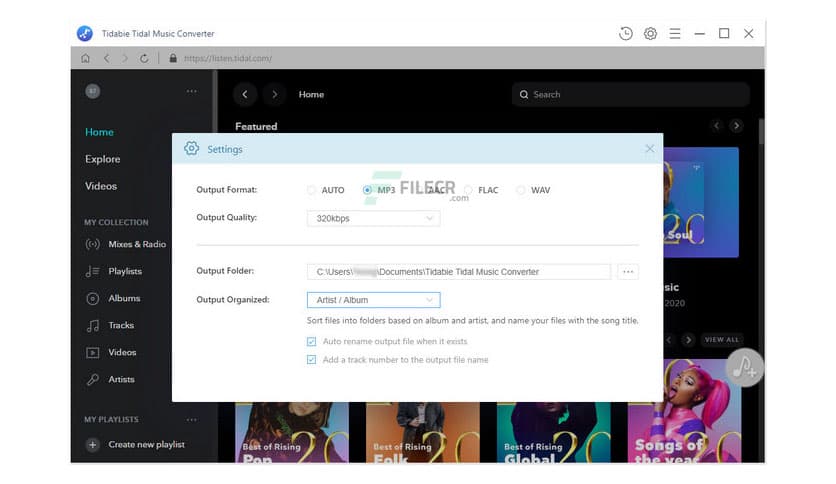Open settings gear in title bar

tap(650, 34)
